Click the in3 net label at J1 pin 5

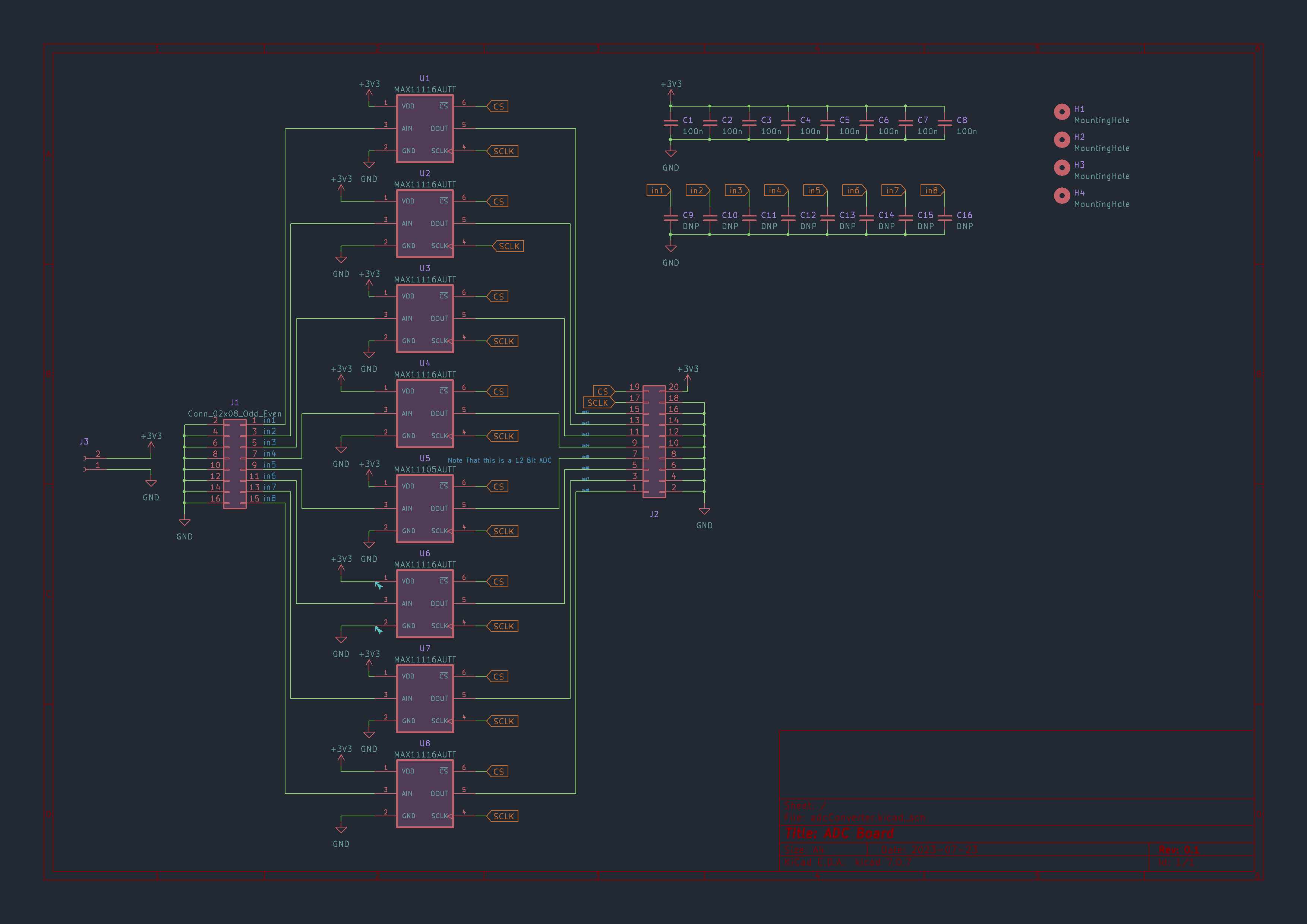269,443
